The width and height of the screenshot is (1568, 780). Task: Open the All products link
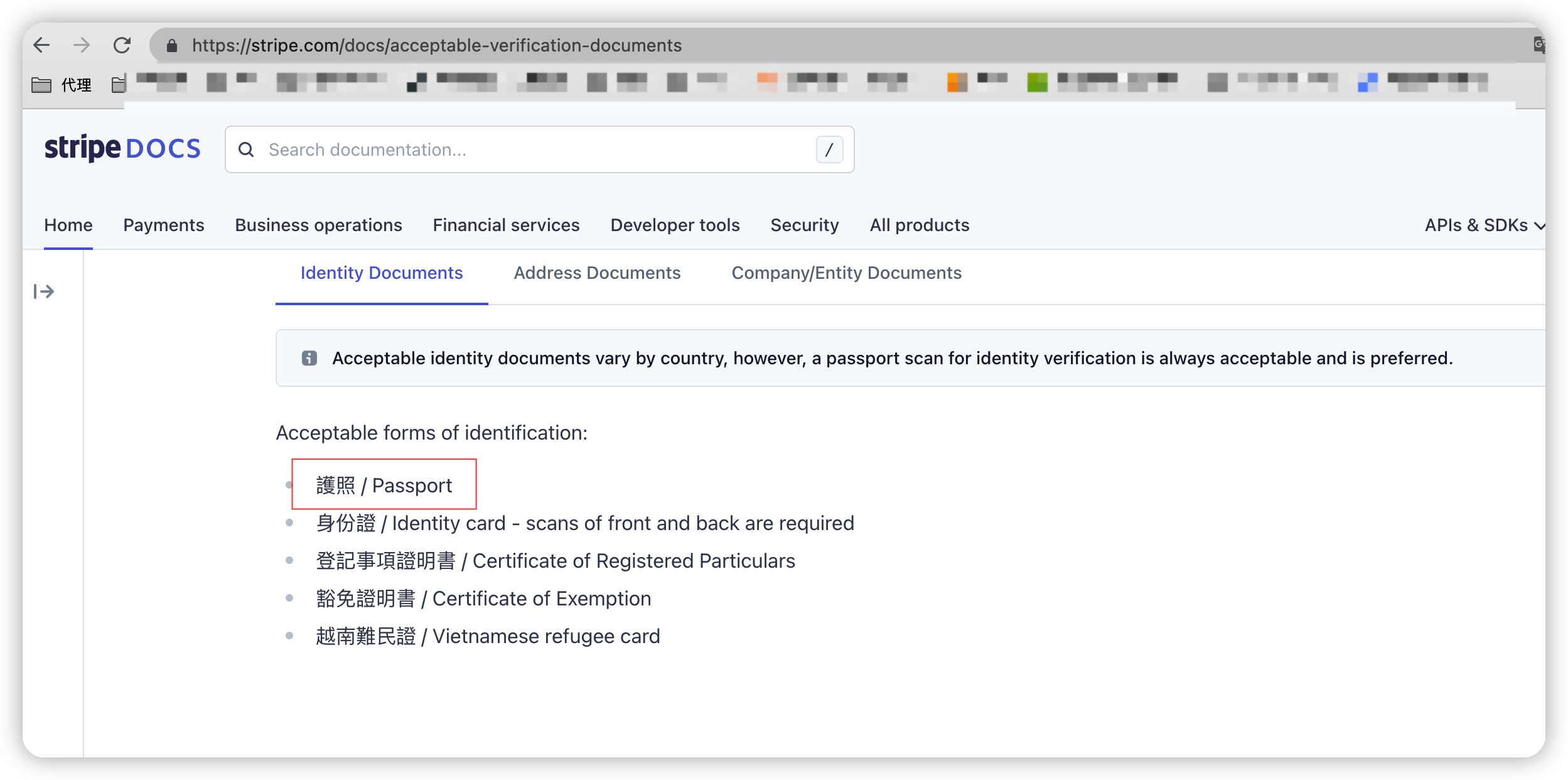pos(919,225)
